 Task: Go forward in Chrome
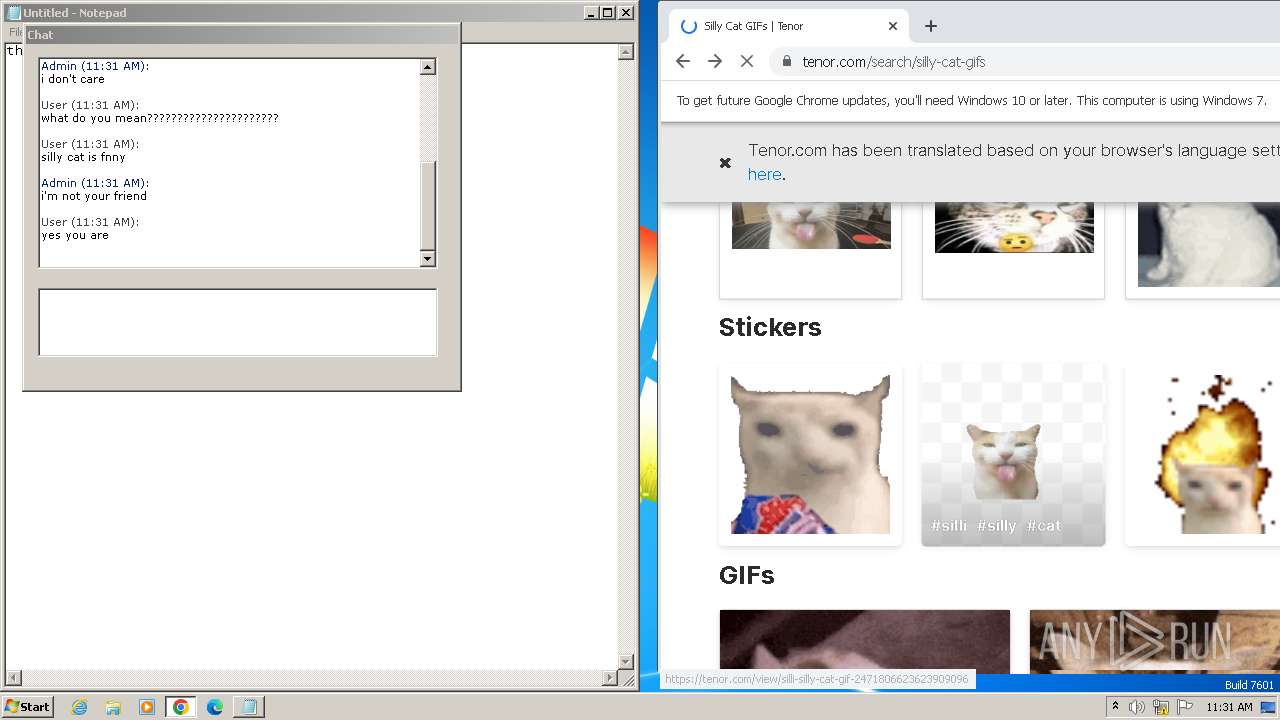(x=715, y=61)
